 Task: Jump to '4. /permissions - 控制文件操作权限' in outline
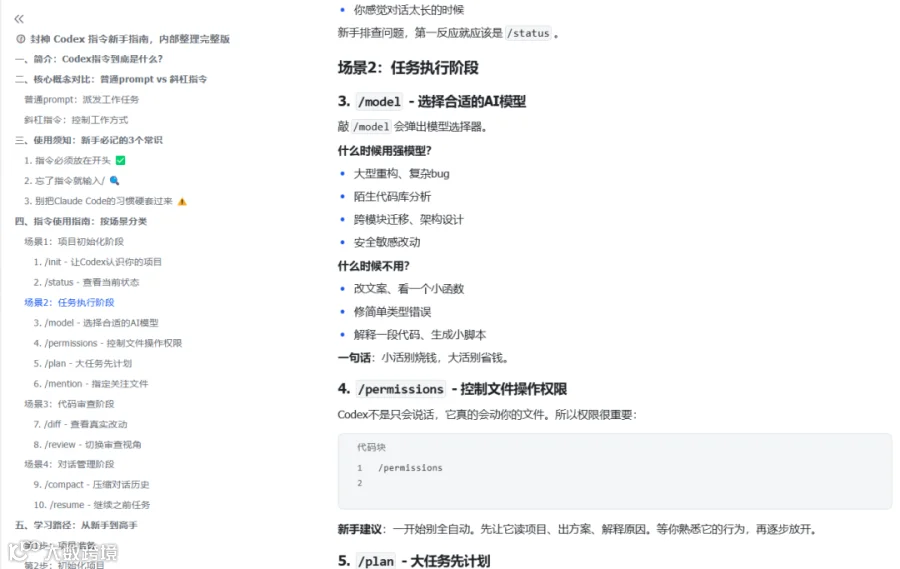click(107, 343)
